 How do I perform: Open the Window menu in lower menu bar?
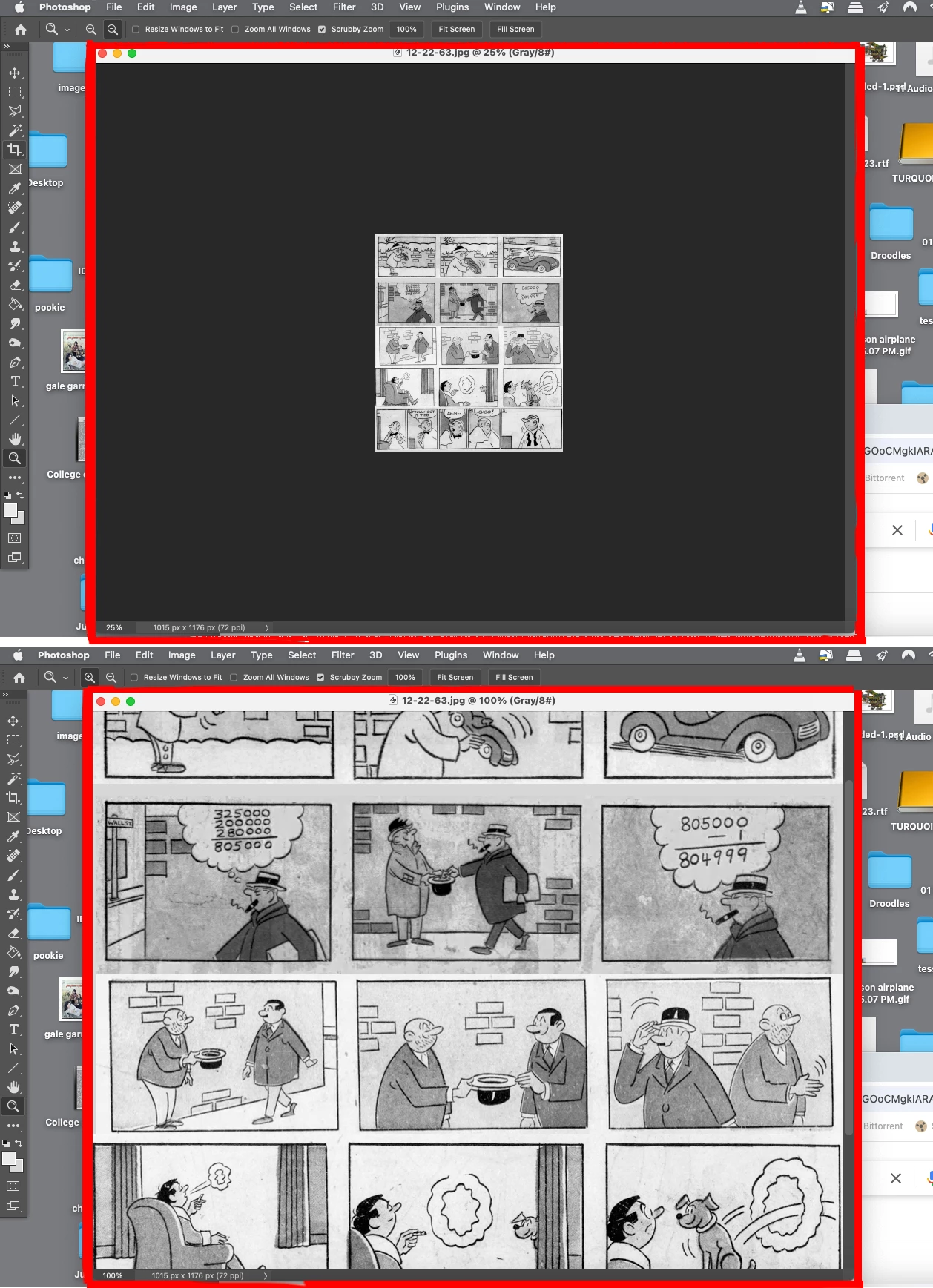point(501,655)
